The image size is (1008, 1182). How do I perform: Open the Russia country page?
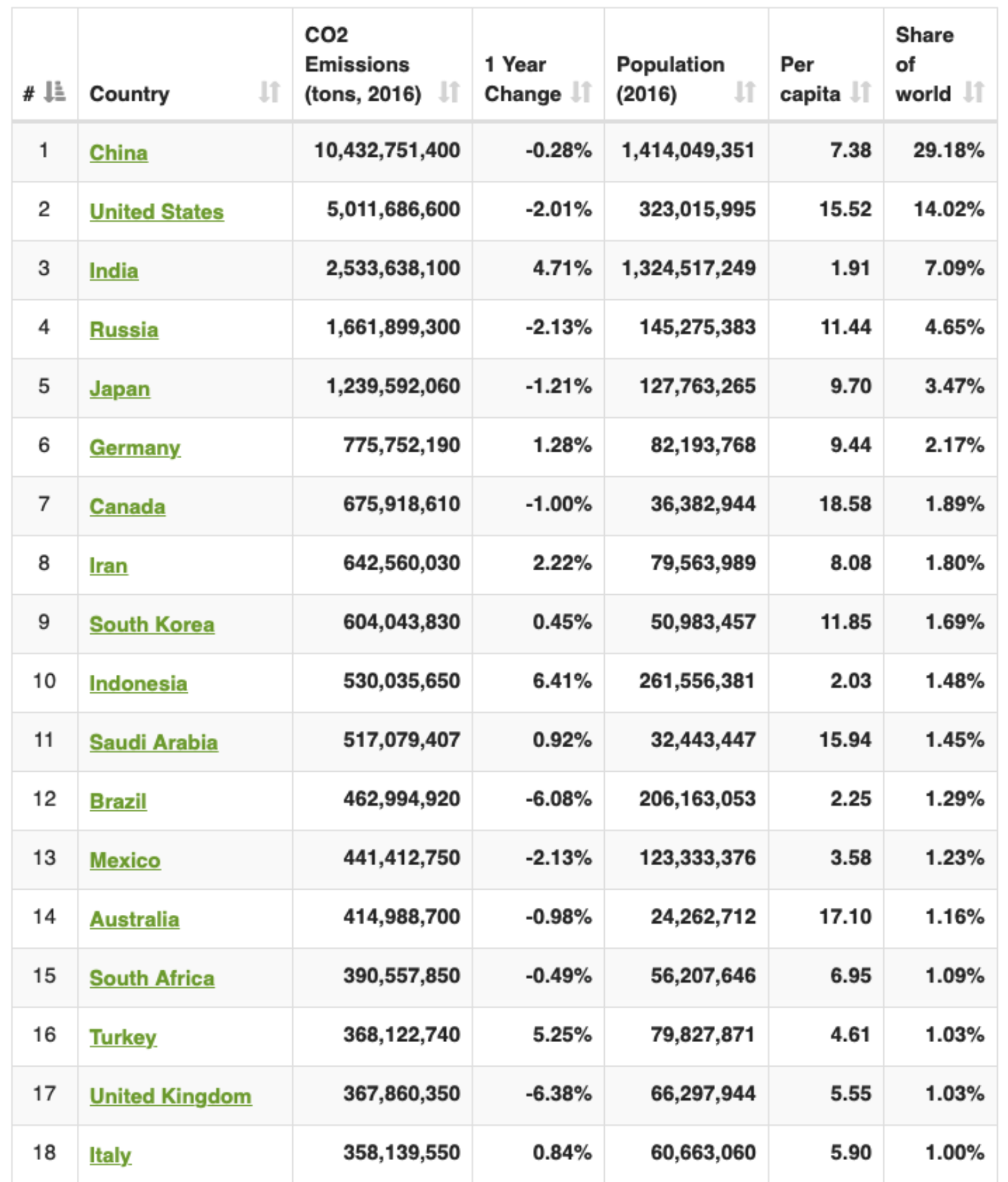(123, 330)
